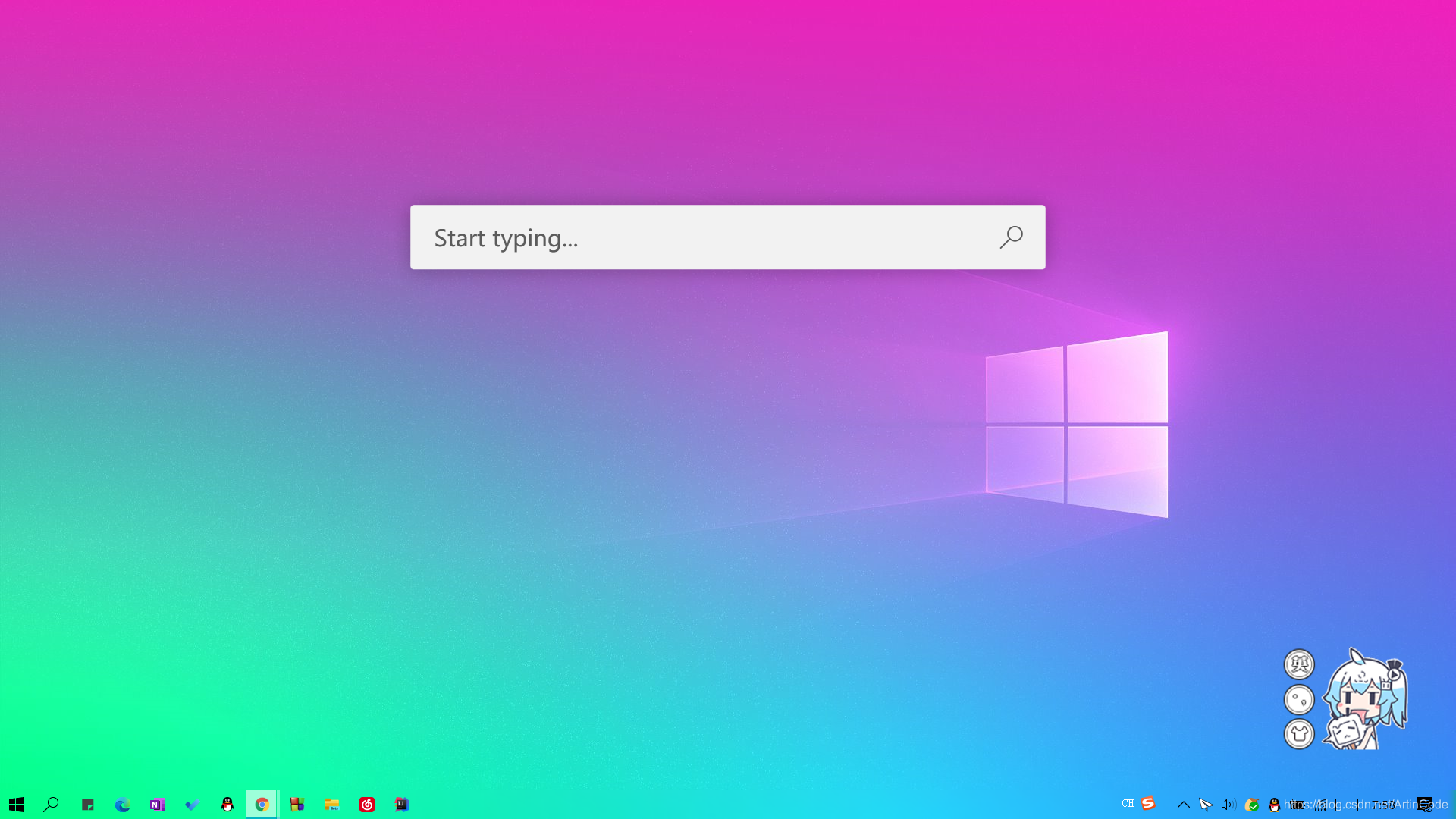
Task: Click the Sogou input method tray icon
Action: tap(1148, 804)
